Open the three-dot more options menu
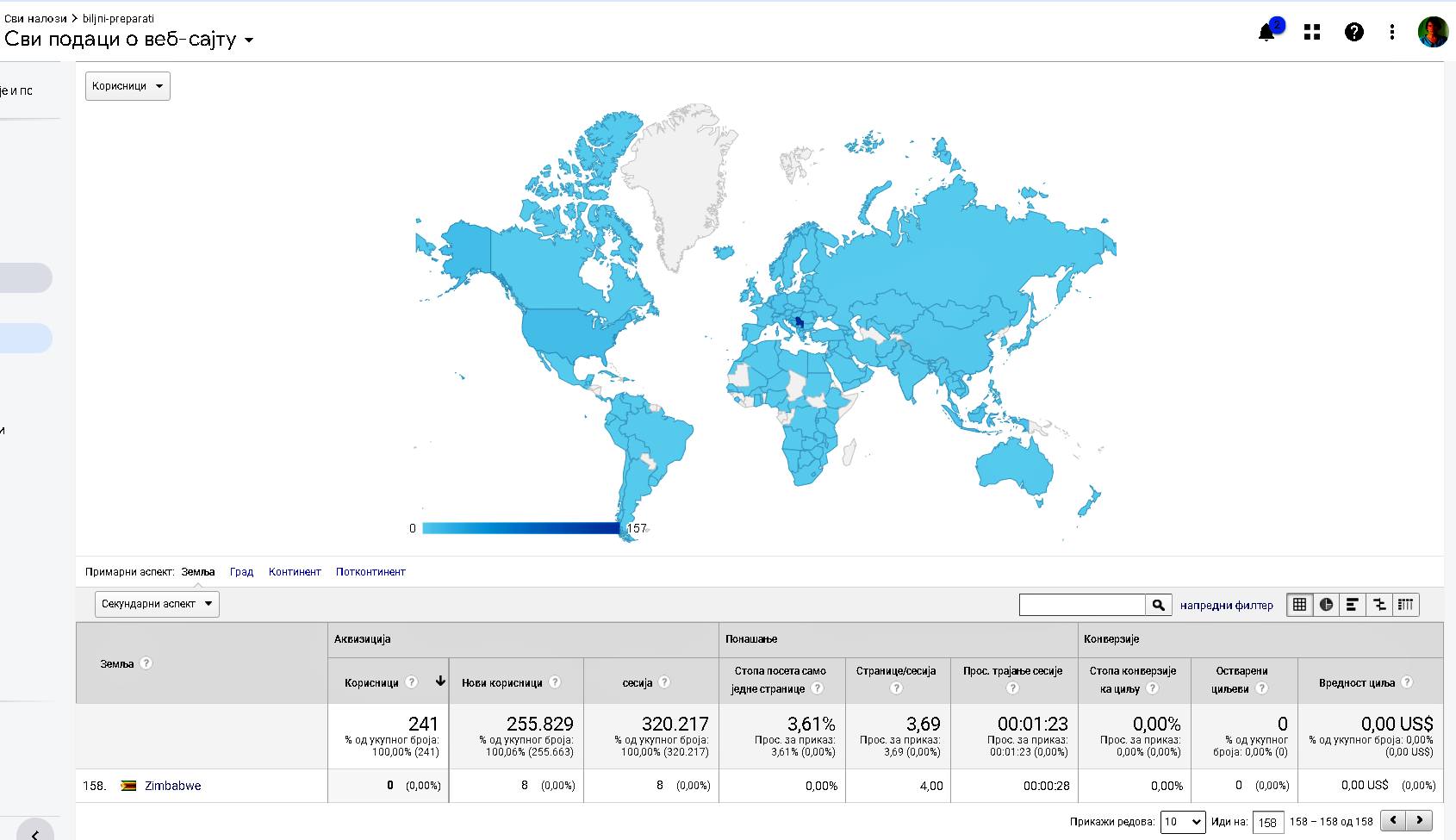Image resolution: width=1456 pixels, height=840 pixels. (x=1392, y=33)
